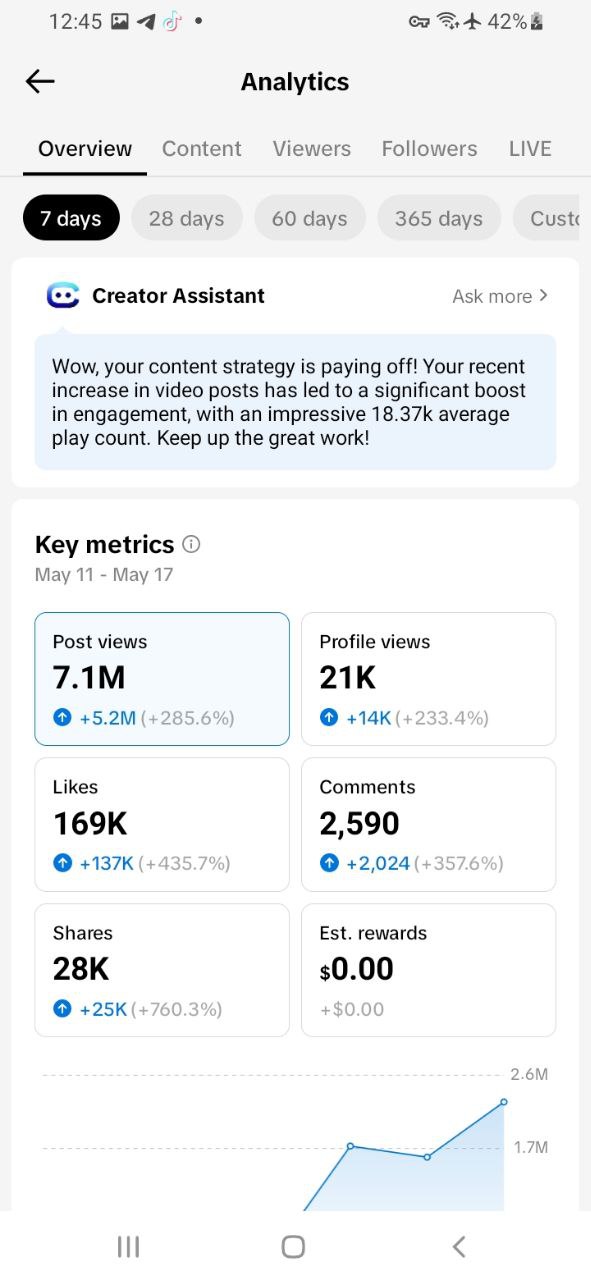Open the Custom date range option
The height and width of the screenshot is (1280, 591).
[551, 218]
